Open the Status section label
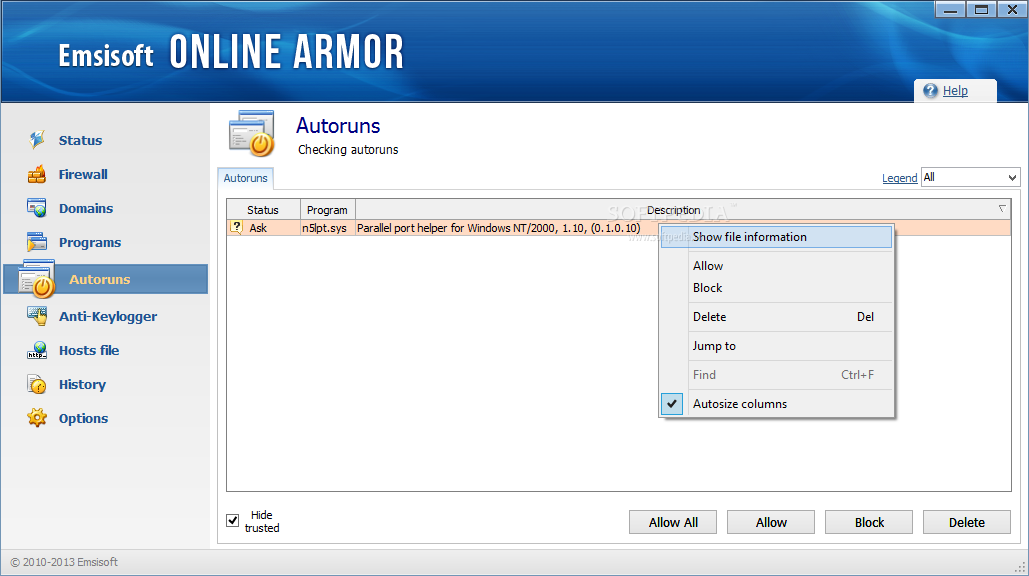This screenshot has width=1029, height=576. click(80, 140)
